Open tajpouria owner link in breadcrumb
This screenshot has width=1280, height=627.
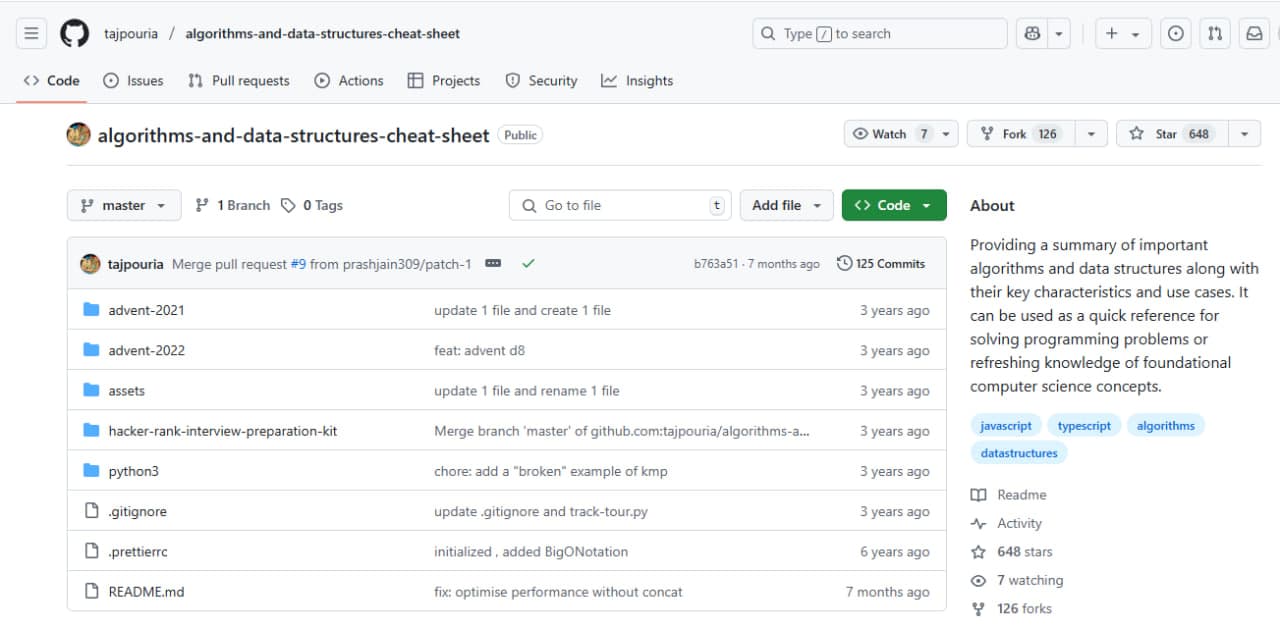coord(131,33)
